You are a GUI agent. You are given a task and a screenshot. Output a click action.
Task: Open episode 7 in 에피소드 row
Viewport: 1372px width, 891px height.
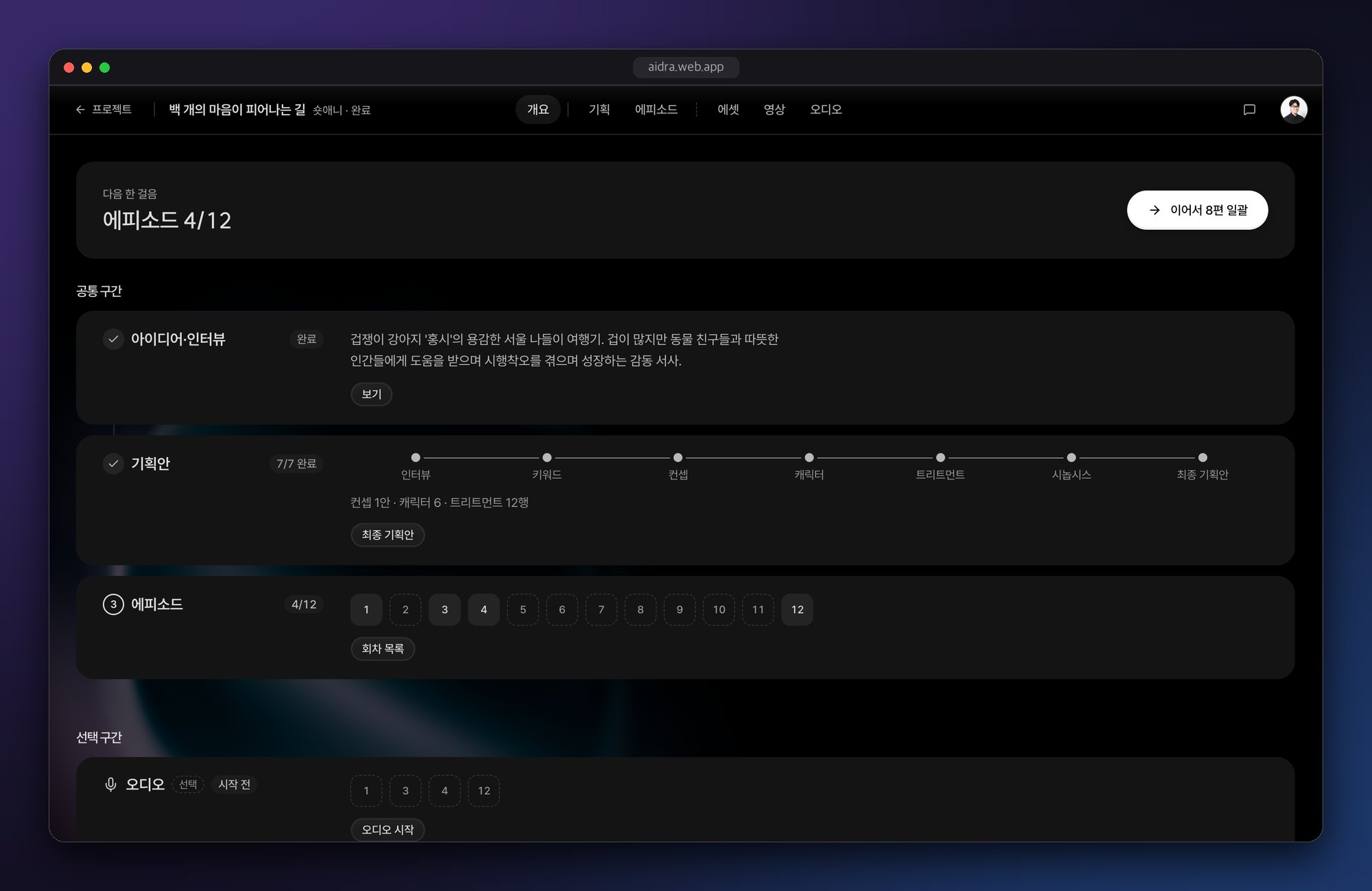601,610
